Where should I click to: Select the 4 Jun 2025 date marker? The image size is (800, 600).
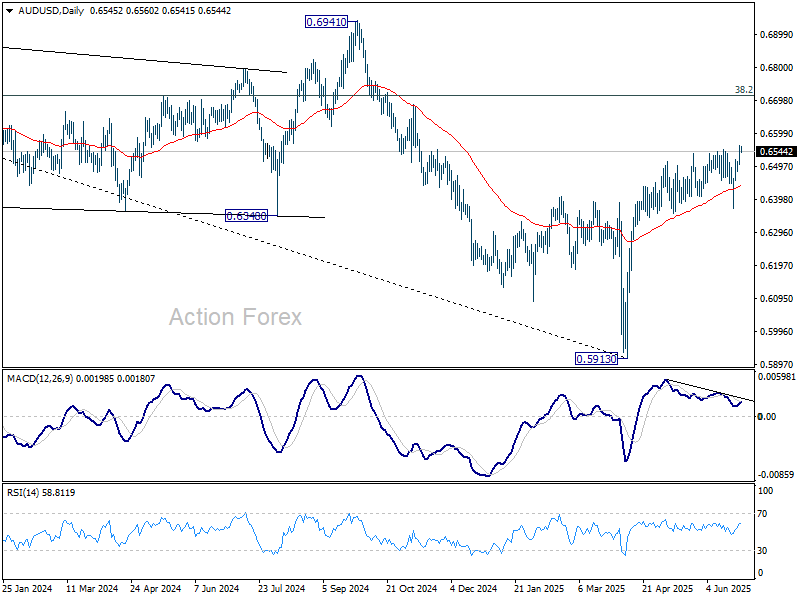pos(729,588)
